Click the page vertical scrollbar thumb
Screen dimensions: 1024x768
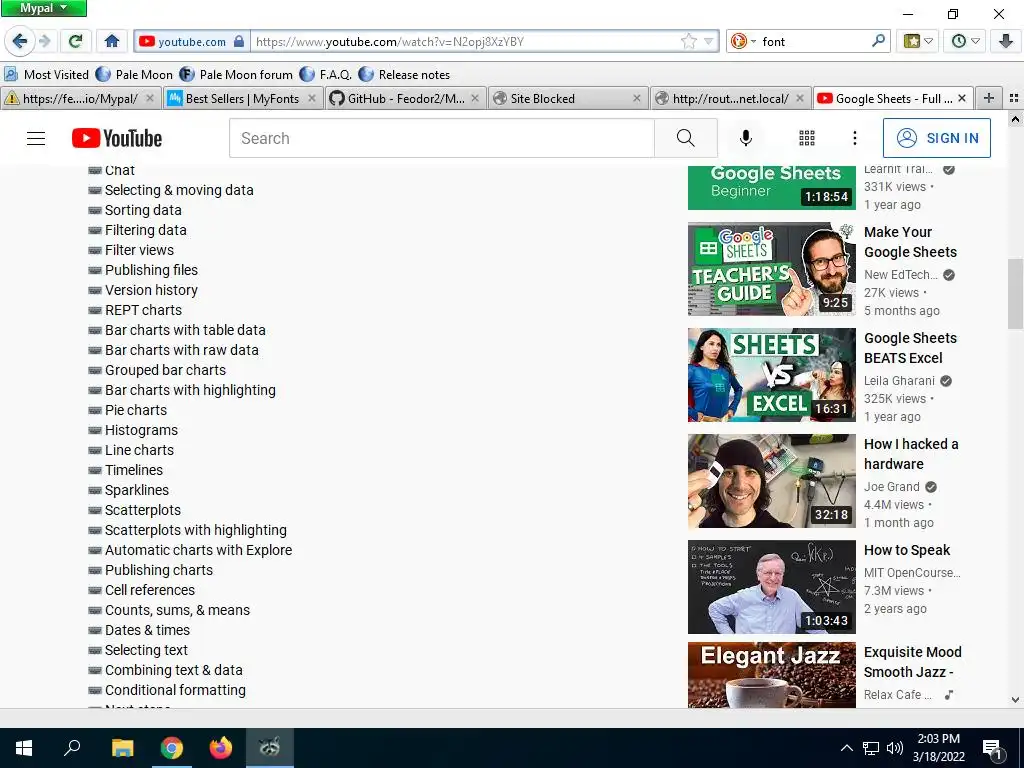tap(1015, 294)
